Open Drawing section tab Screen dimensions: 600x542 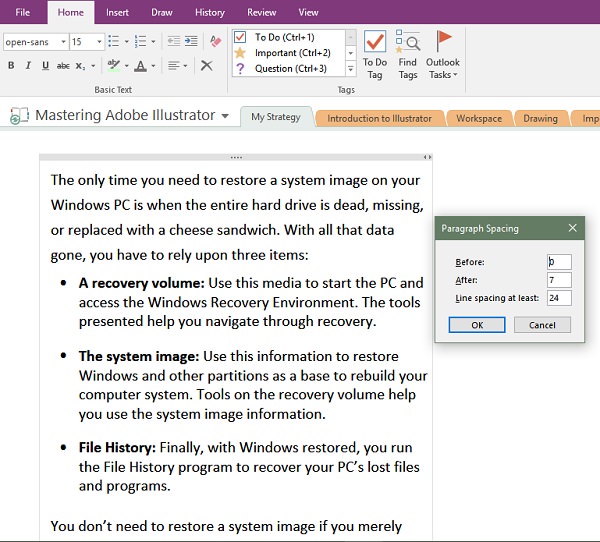540,119
